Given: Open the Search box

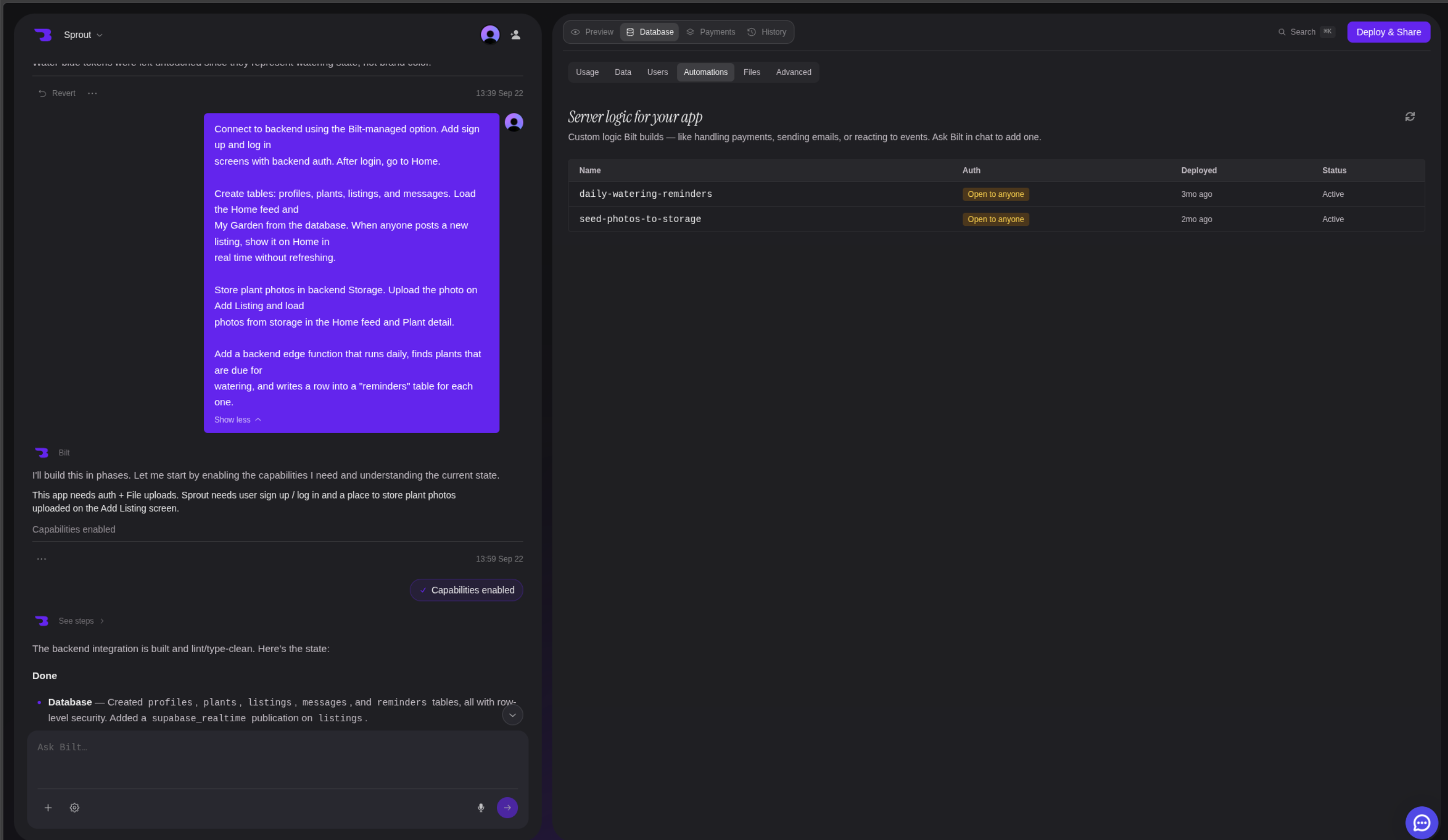Looking at the screenshot, I should click(x=1307, y=32).
